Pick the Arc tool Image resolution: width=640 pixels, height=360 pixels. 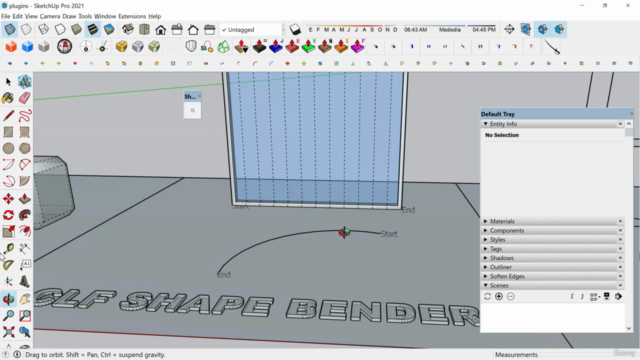coord(8,164)
